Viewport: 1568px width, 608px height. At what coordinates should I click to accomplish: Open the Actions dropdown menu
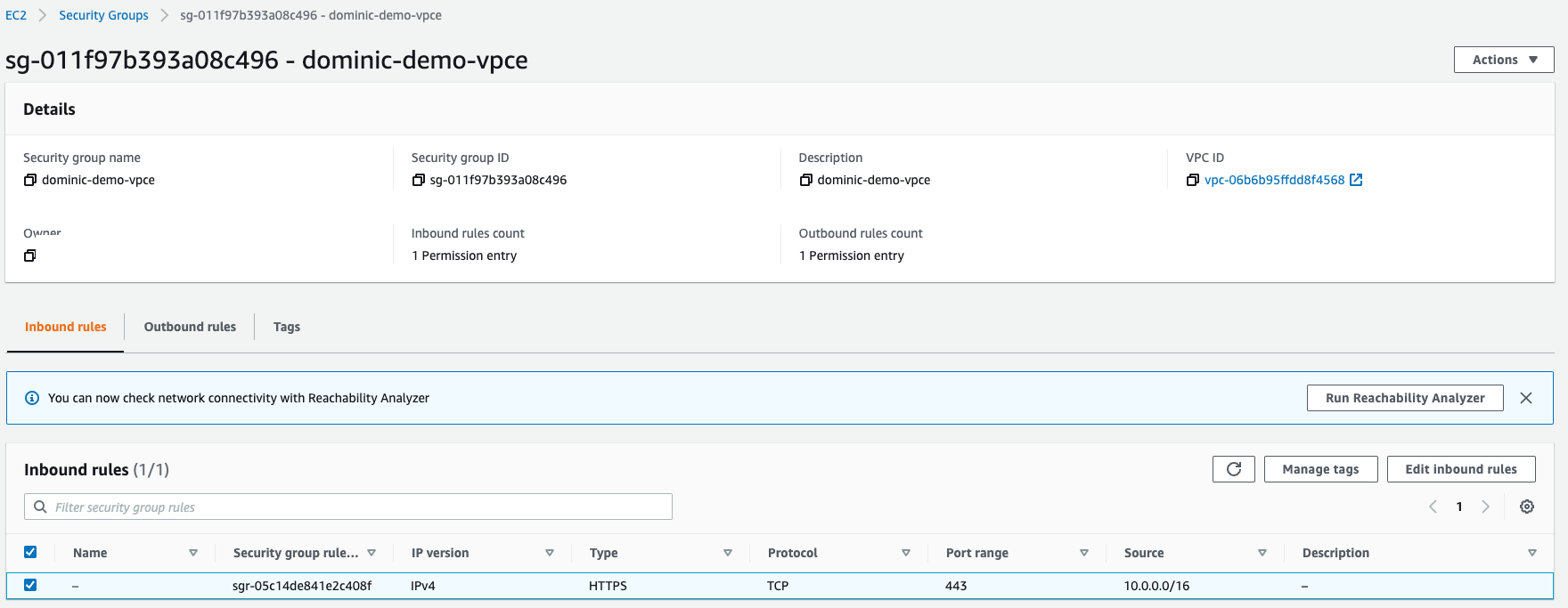[x=1503, y=60]
